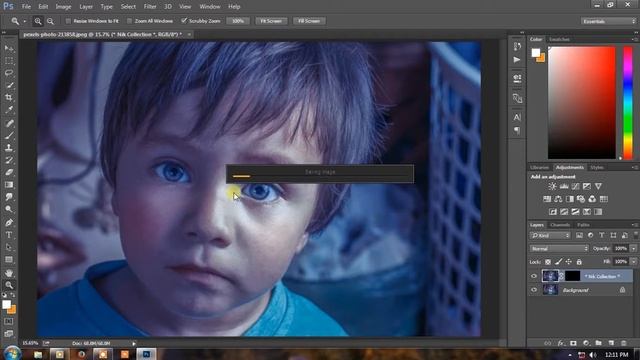Switch to the Styles tab
This screenshot has height=360, width=640.
pos(596,167)
